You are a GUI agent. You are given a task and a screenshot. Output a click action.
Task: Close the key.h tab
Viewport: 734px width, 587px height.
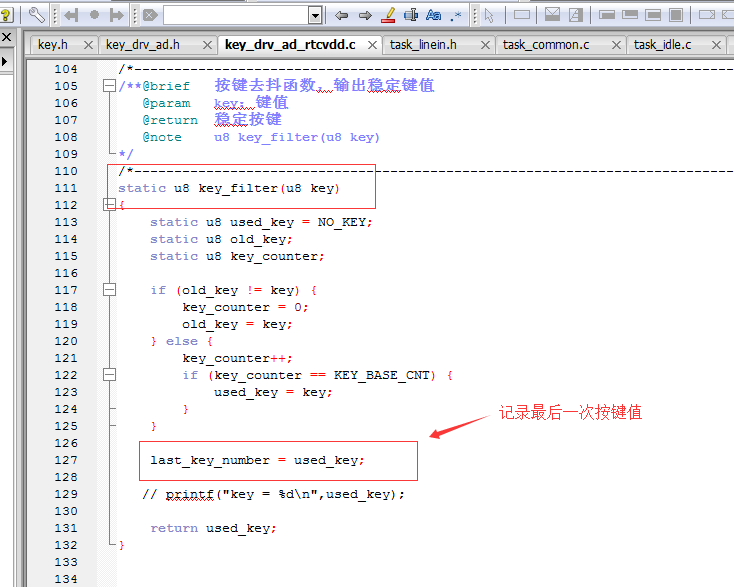88,45
